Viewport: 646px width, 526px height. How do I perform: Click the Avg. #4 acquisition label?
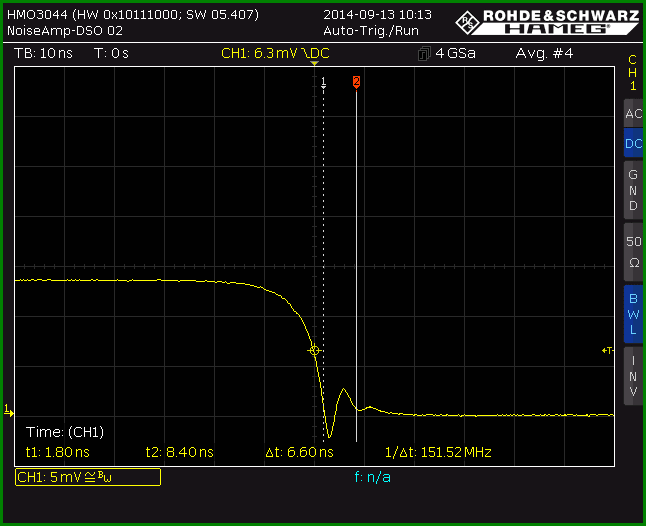pyautogui.click(x=544, y=53)
